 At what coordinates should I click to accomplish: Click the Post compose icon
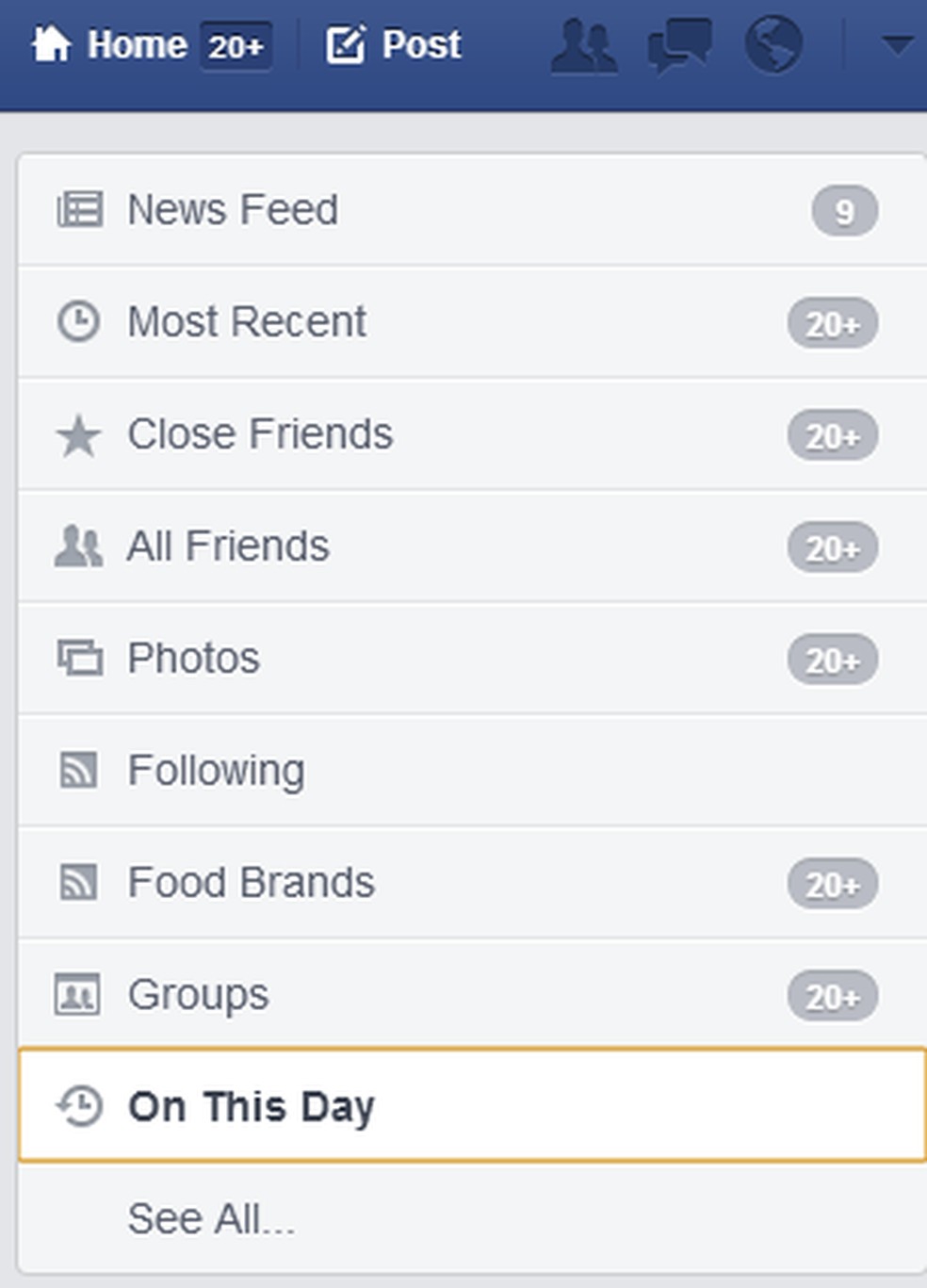(x=346, y=44)
